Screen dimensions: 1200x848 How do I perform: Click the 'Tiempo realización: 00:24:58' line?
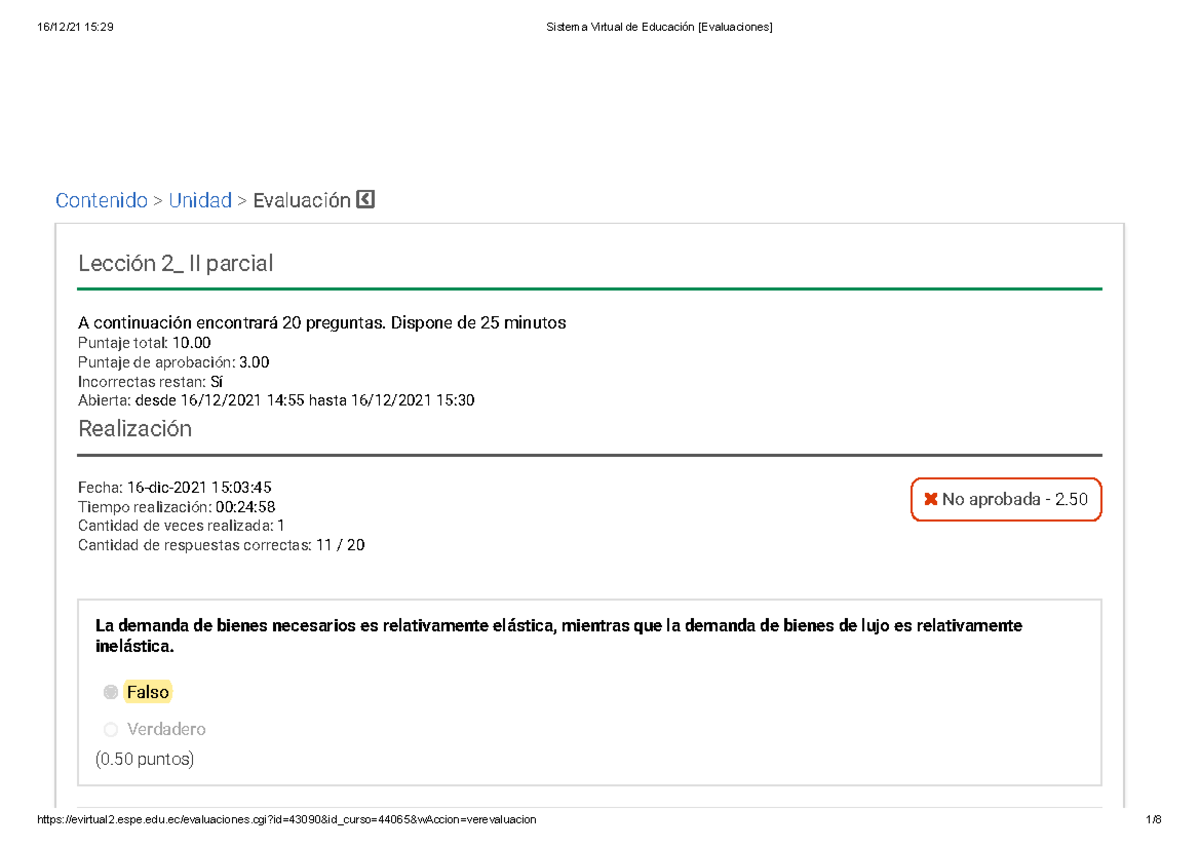[181, 506]
